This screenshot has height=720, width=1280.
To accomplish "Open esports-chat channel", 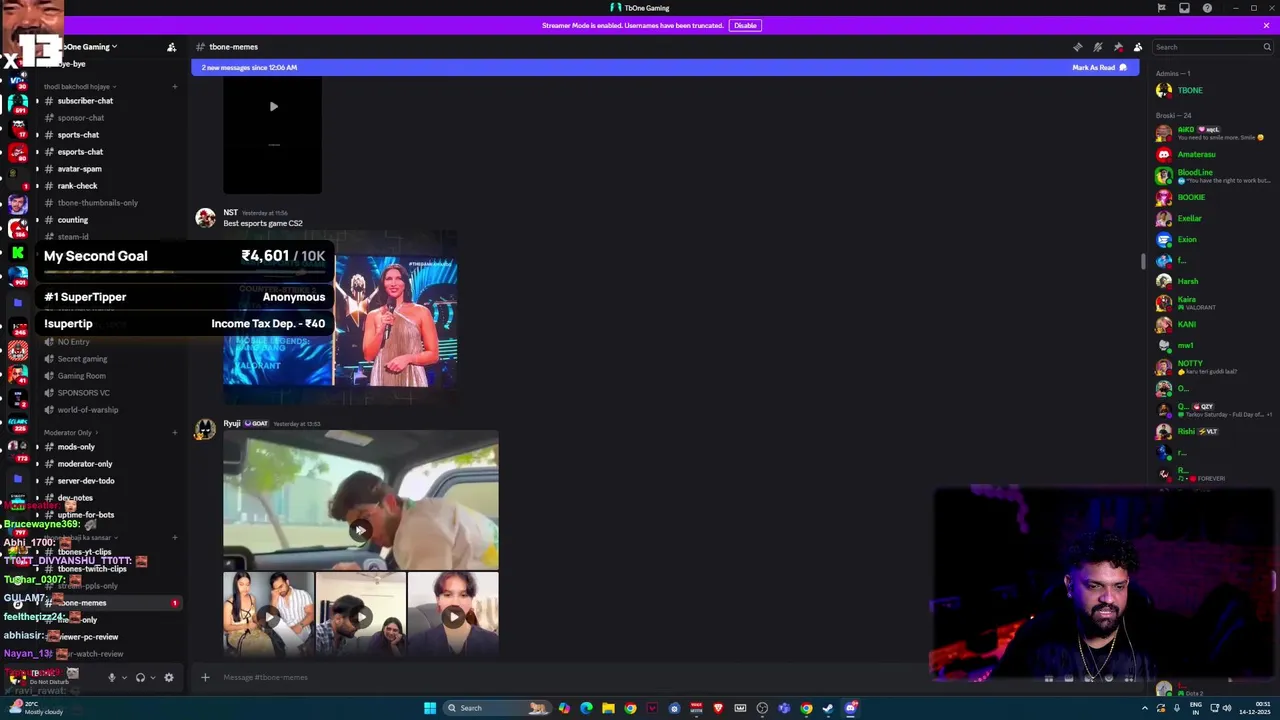I will tap(80, 152).
